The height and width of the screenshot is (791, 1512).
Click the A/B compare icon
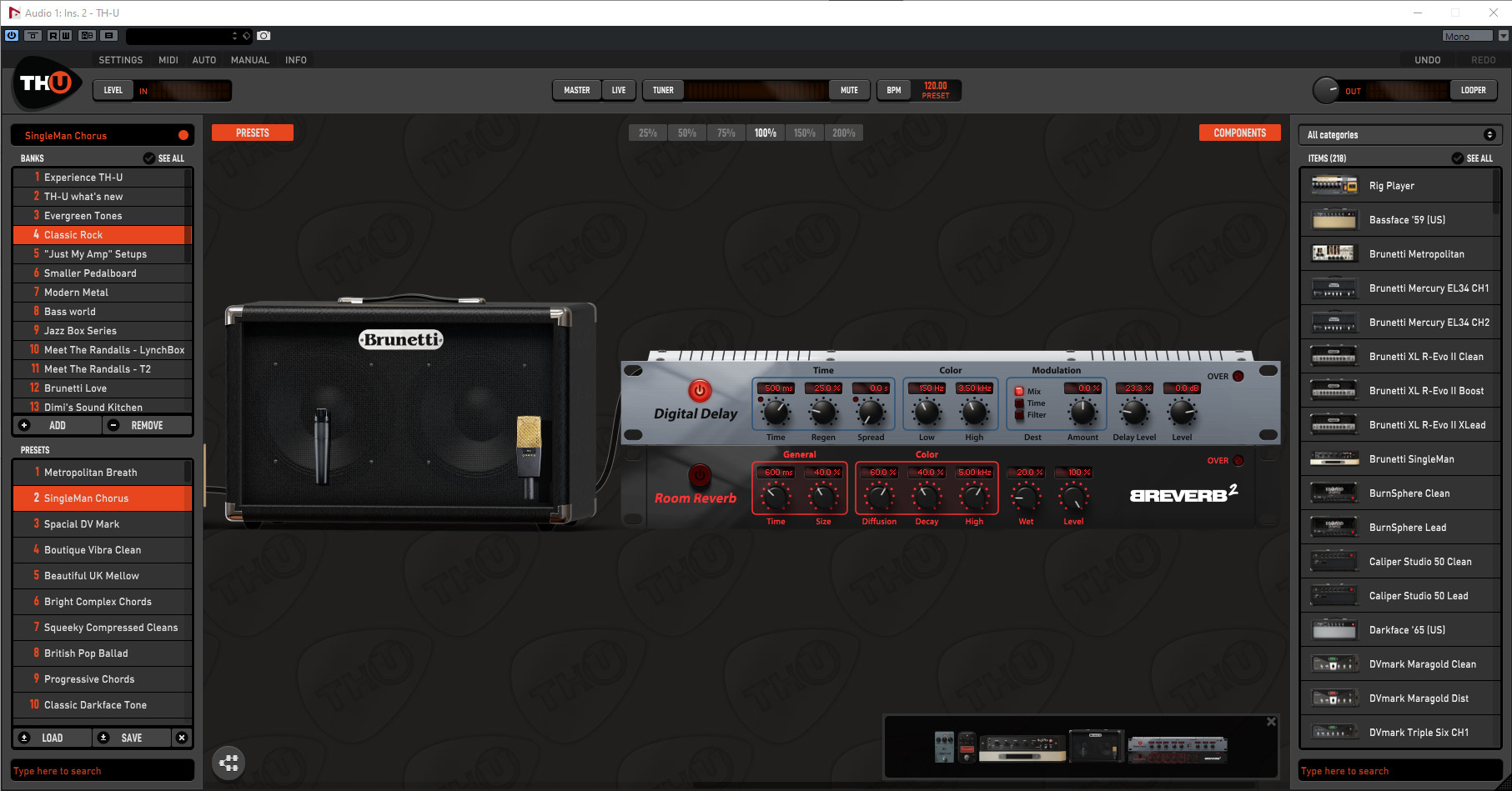click(87, 36)
